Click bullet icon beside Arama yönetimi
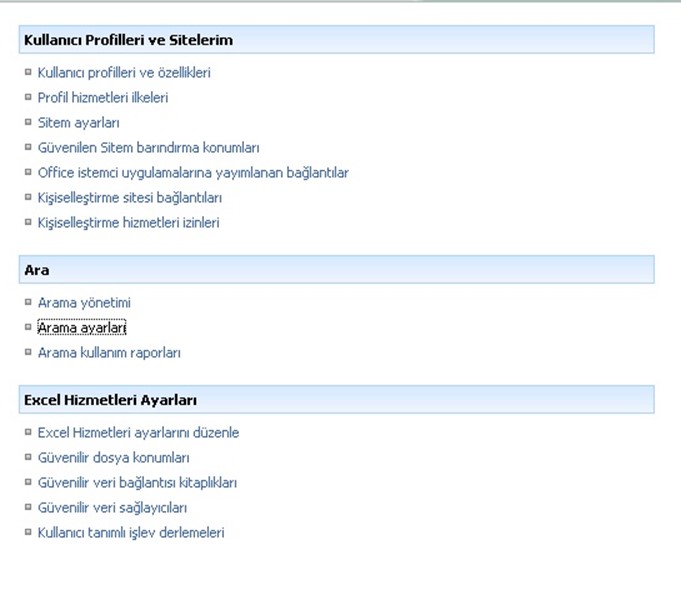 (28, 302)
